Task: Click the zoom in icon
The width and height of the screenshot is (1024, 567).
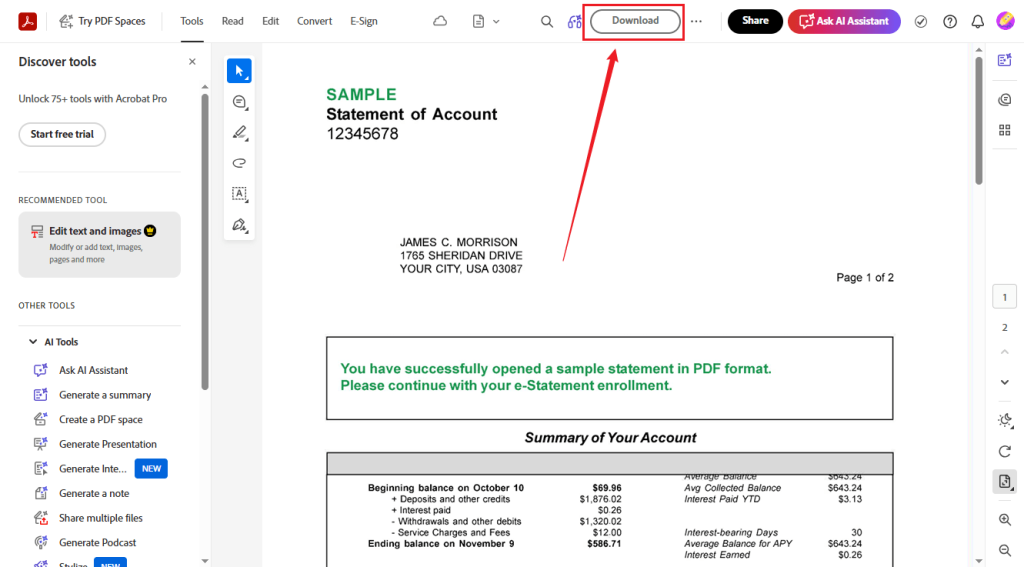Action: click(1004, 520)
